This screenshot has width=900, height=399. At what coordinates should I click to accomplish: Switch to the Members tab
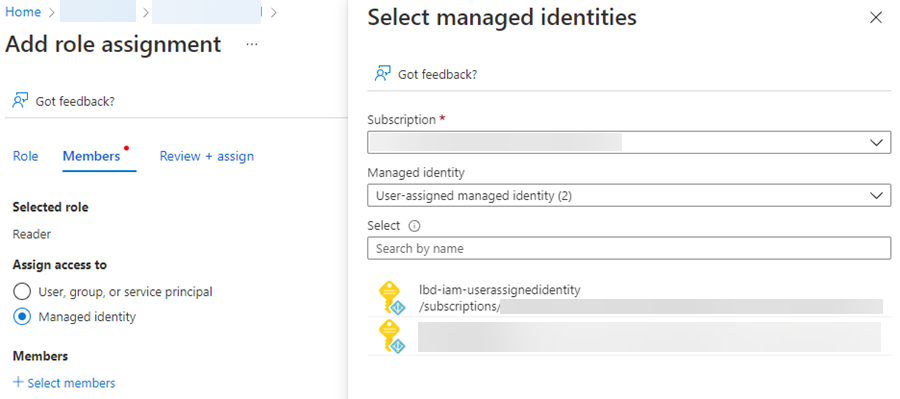point(91,156)
